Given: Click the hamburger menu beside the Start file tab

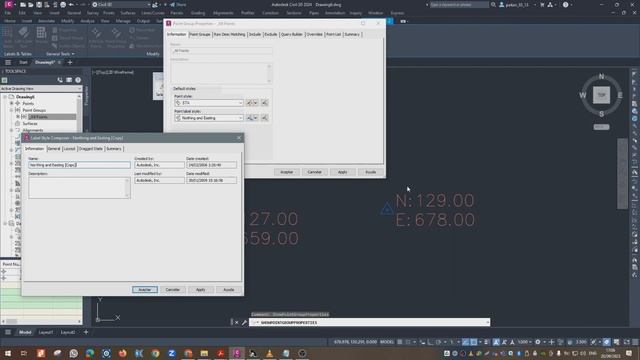Looking at the screenshot, I should point(8,62).
